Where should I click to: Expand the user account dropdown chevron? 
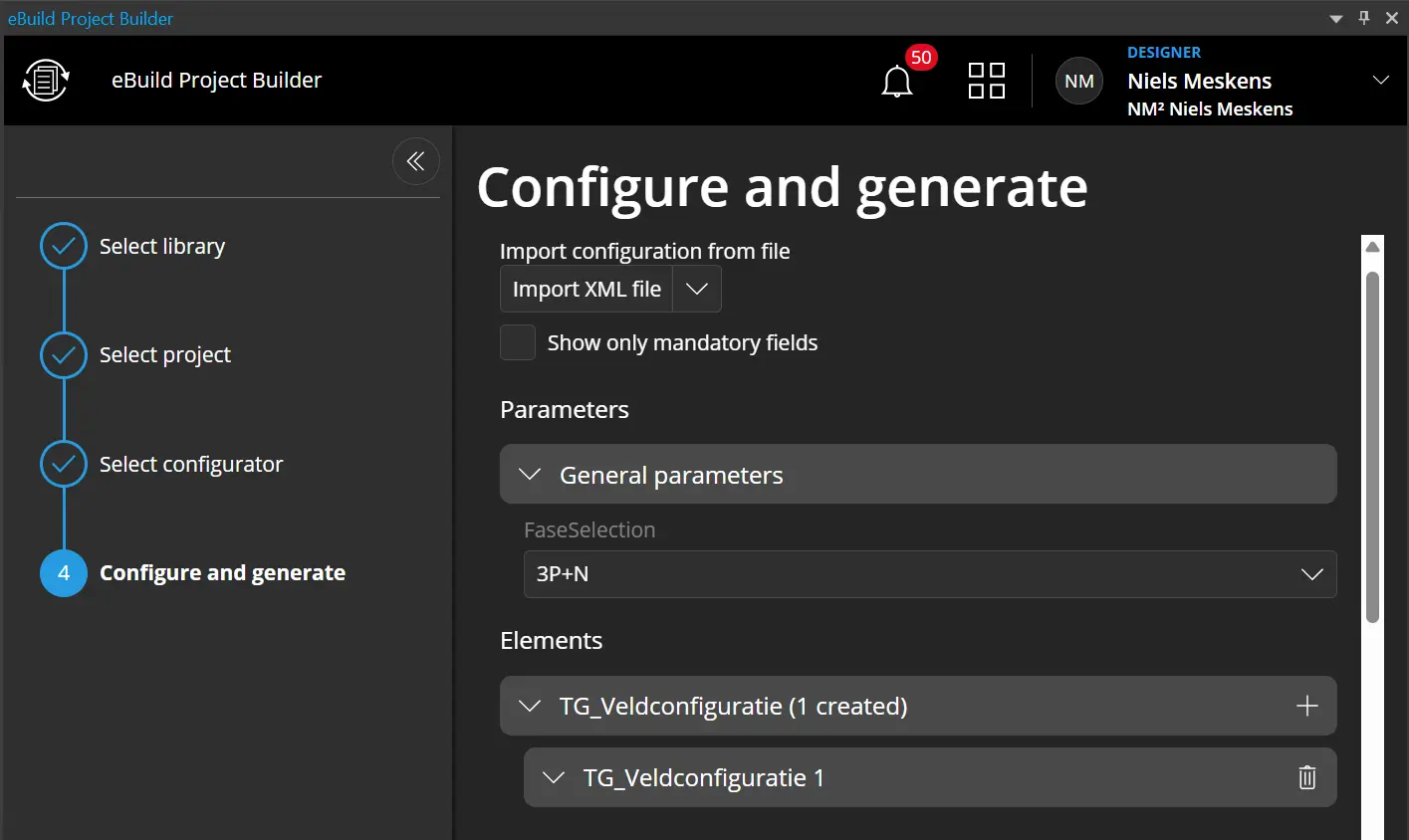pos(1381,81)
